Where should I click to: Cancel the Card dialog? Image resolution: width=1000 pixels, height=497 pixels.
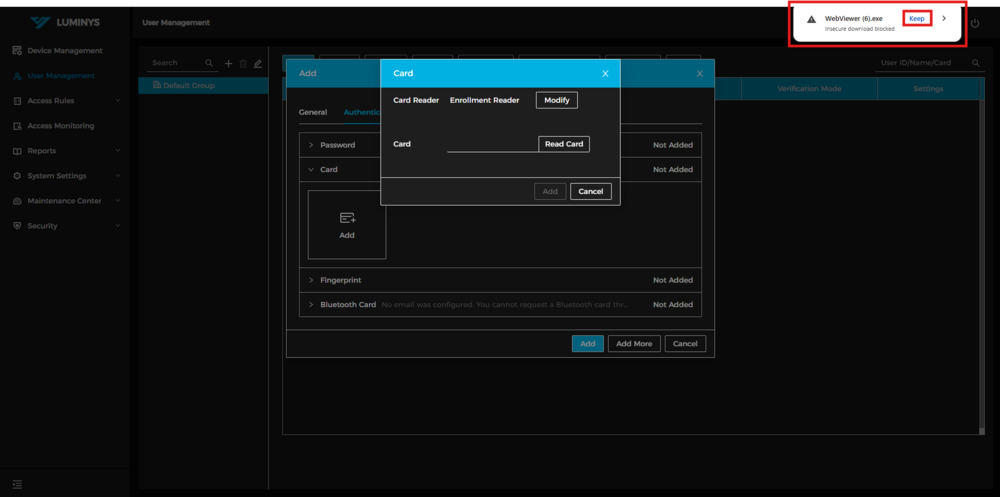click(590, 191)
